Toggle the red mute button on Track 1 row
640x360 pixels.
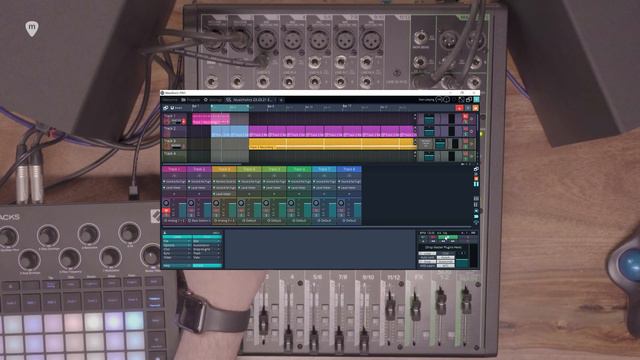point(465,116)
